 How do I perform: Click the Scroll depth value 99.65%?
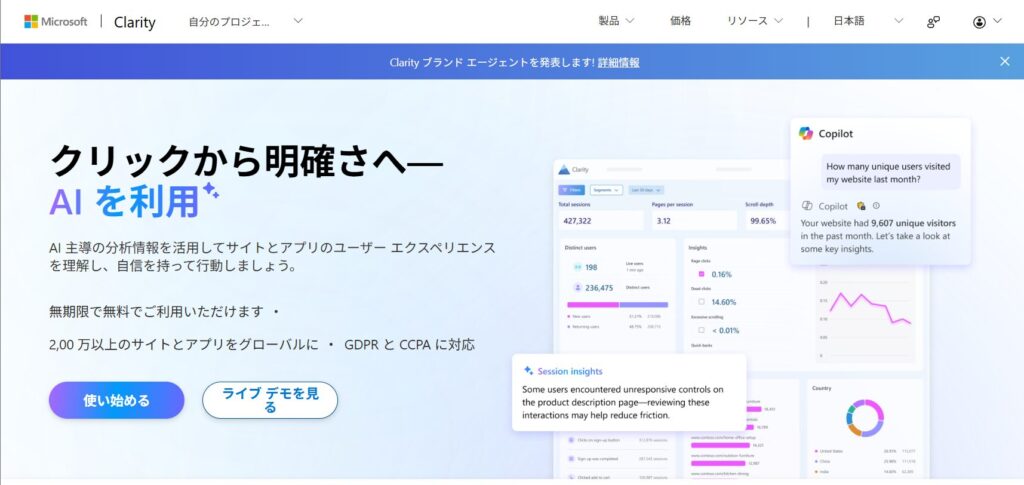(x=763, y=221)
